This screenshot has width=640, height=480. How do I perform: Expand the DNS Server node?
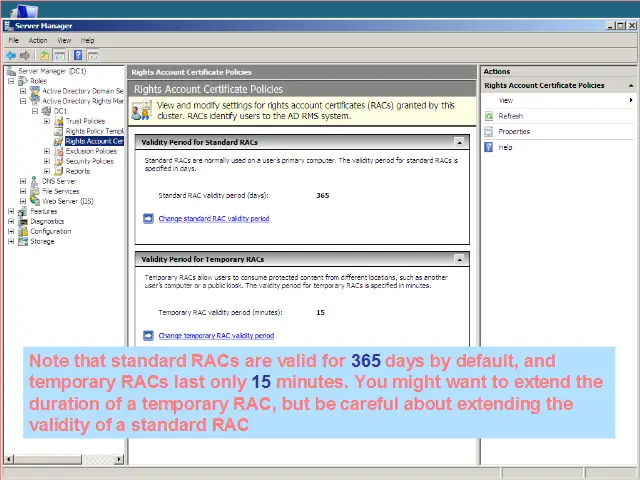tap(23, 181)
